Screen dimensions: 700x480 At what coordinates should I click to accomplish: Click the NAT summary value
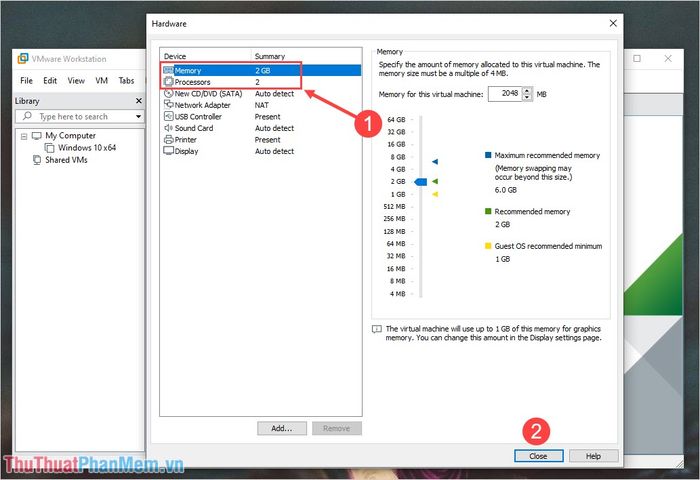(x=262, y=105)
